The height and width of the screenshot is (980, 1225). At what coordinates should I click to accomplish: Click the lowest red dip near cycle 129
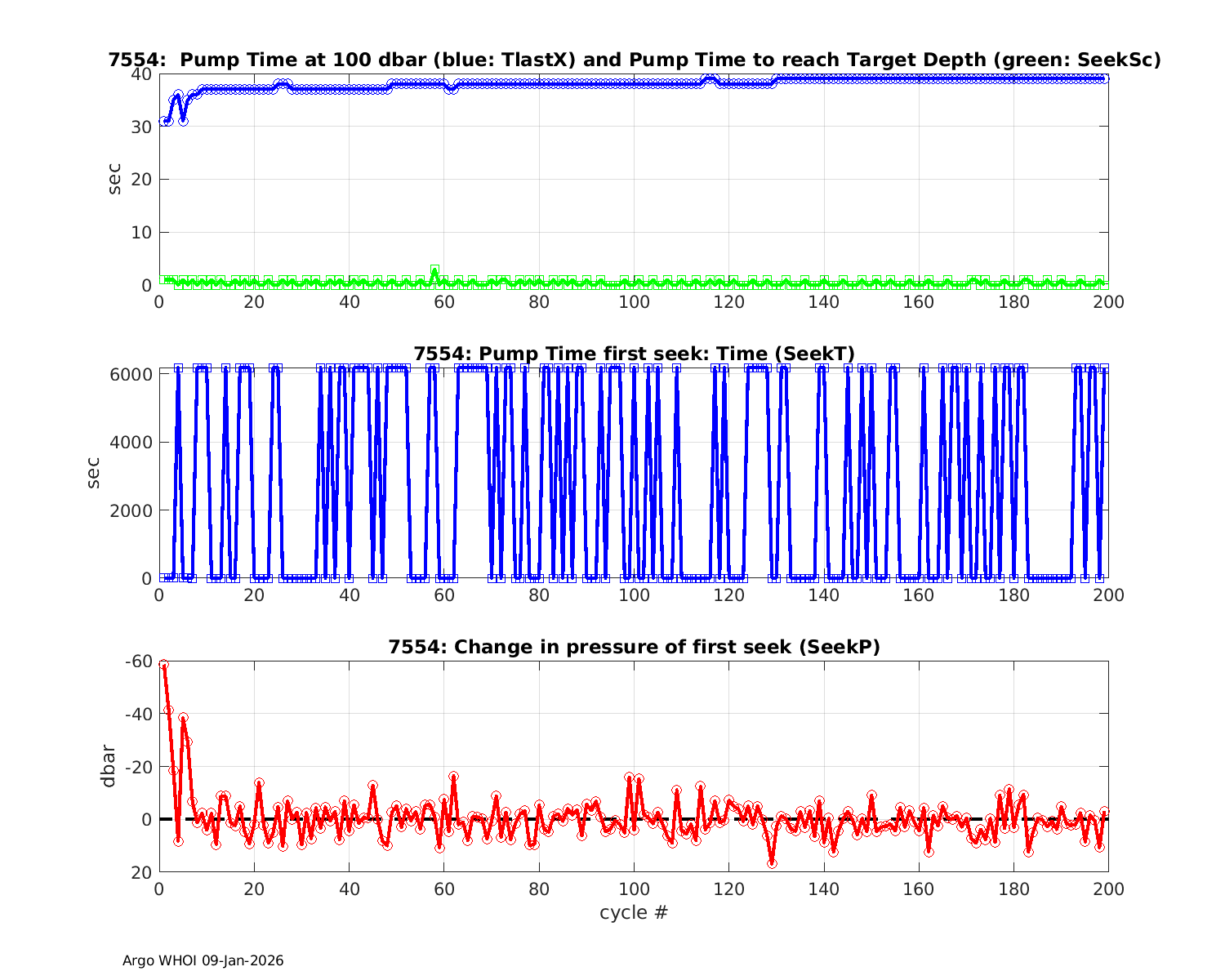coord(772,862)
